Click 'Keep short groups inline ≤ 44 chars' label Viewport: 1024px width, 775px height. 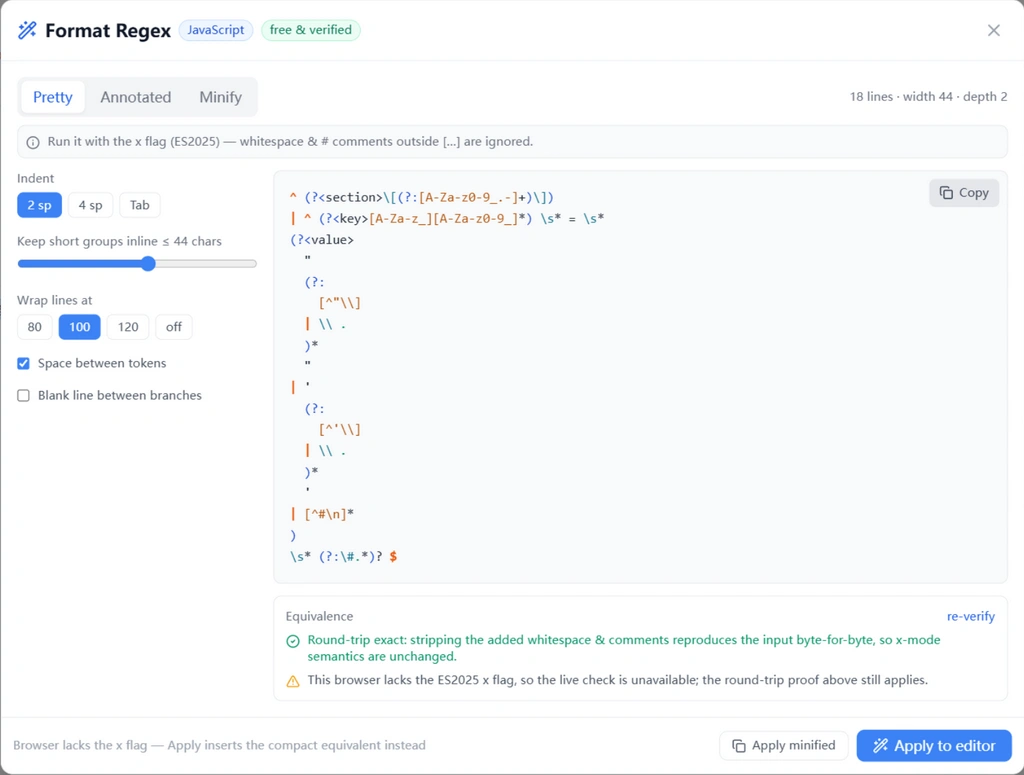point(120,242)
